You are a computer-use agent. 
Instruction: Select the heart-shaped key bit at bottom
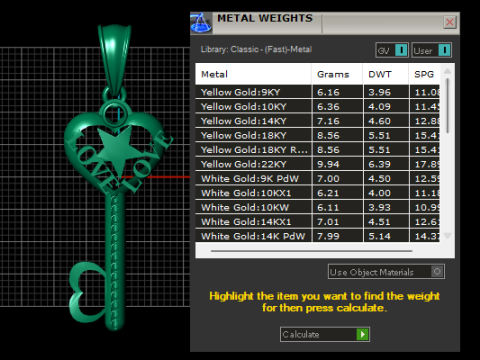click(x=87, y=292)
